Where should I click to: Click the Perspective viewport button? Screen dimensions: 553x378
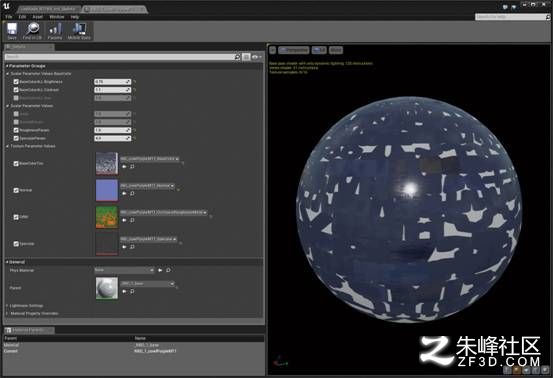293,50
